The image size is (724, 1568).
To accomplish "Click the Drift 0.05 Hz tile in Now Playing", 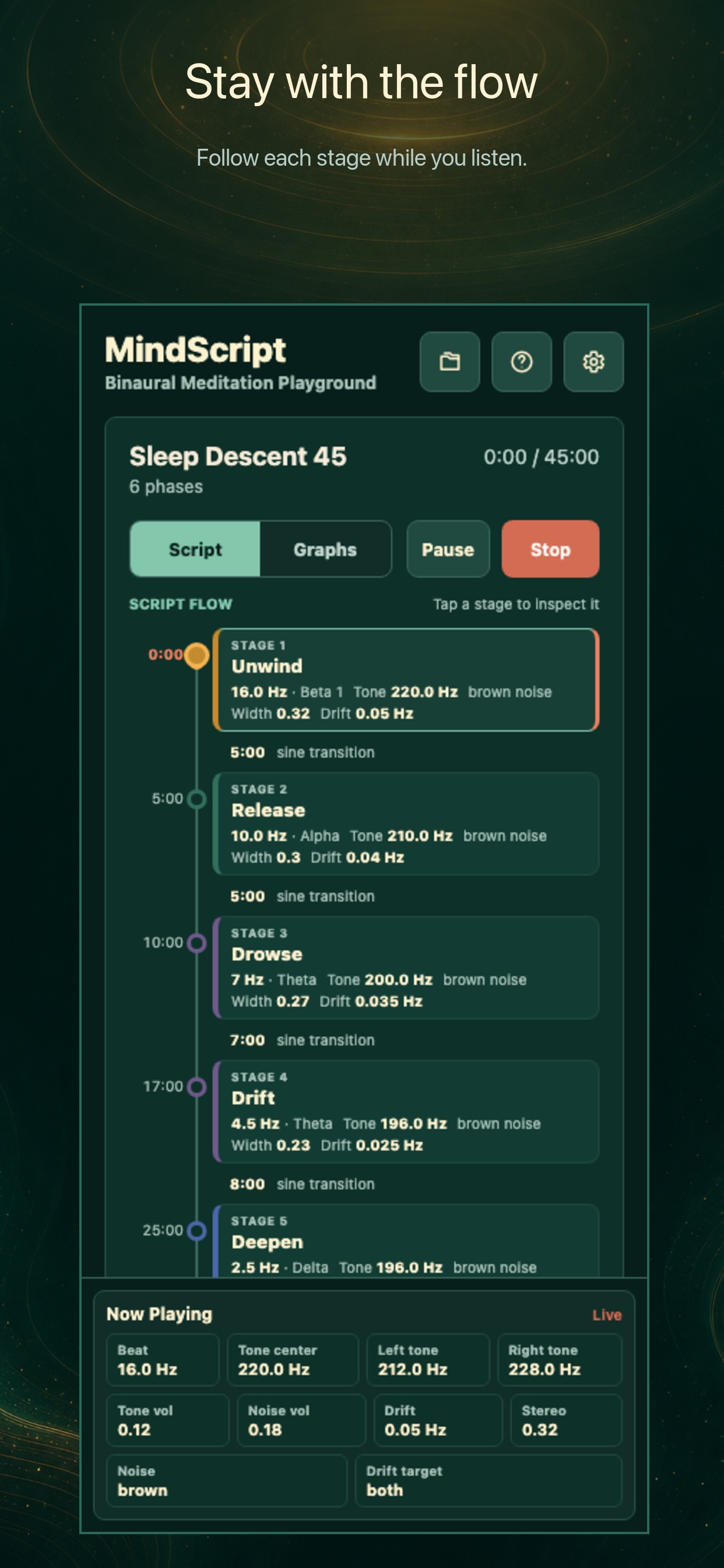I will click(438, 1420).
